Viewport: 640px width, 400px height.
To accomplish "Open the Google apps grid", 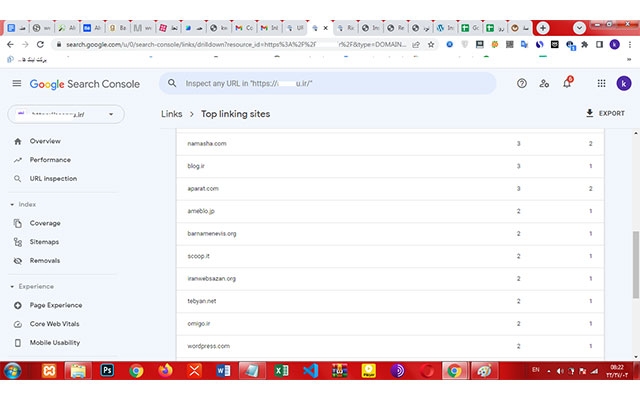I will 601,84.
